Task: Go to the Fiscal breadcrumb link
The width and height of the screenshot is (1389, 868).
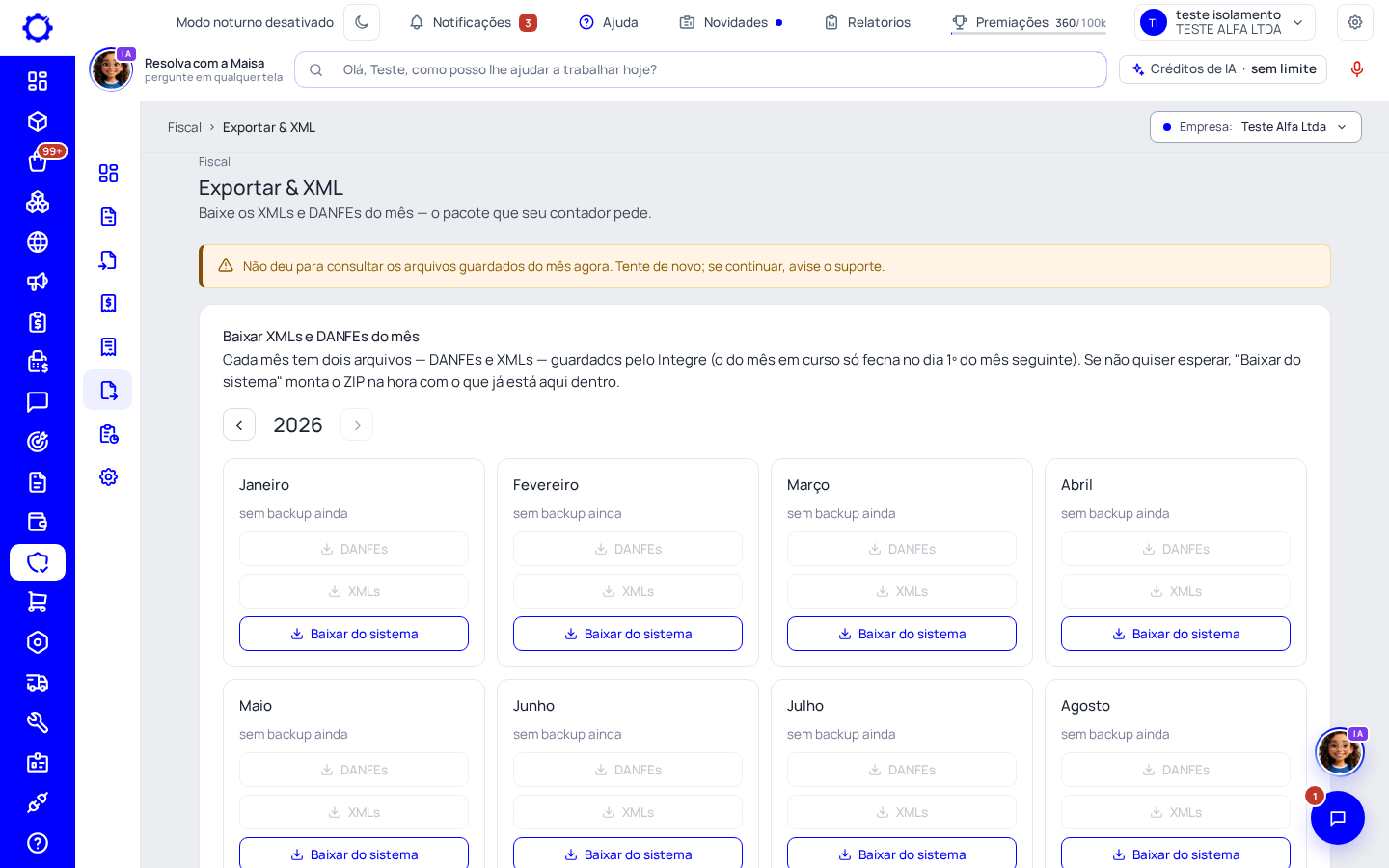Action: 184,127
